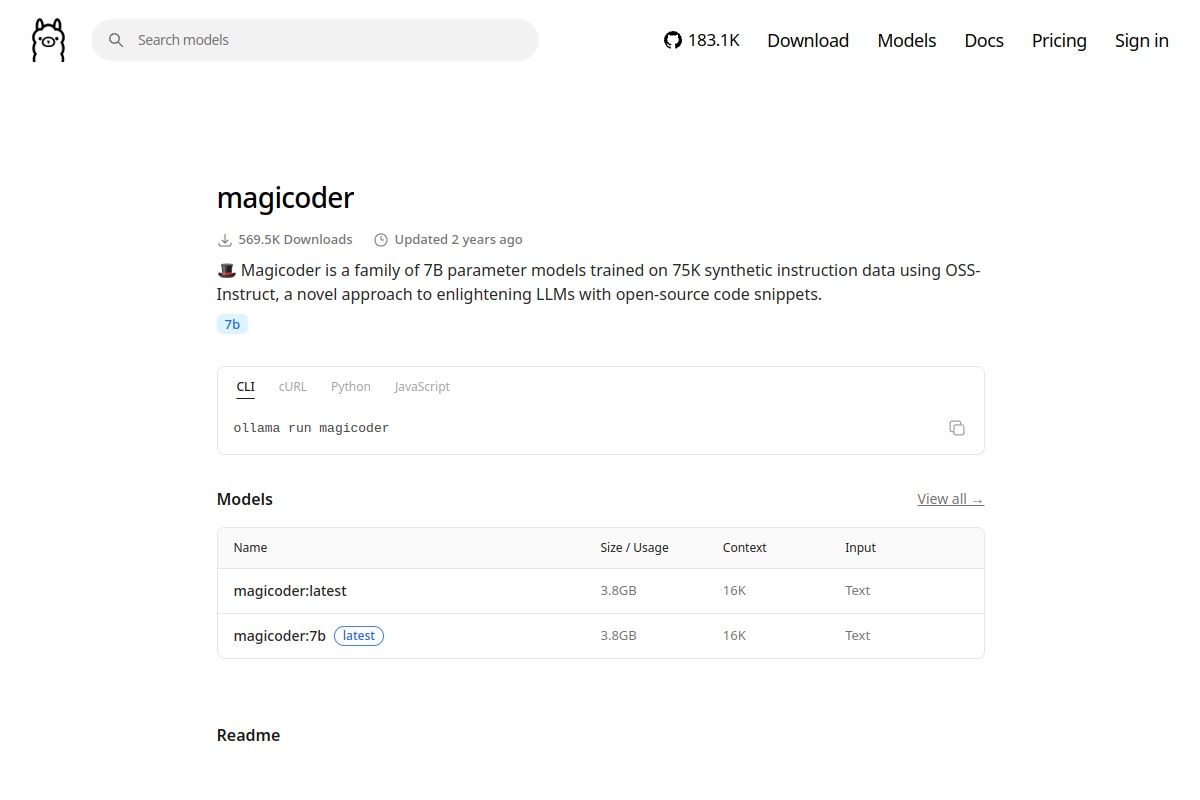Click Text in the magicoder:latest row
Viewport: 1200px width, 800px height.
tap(857, 591)
